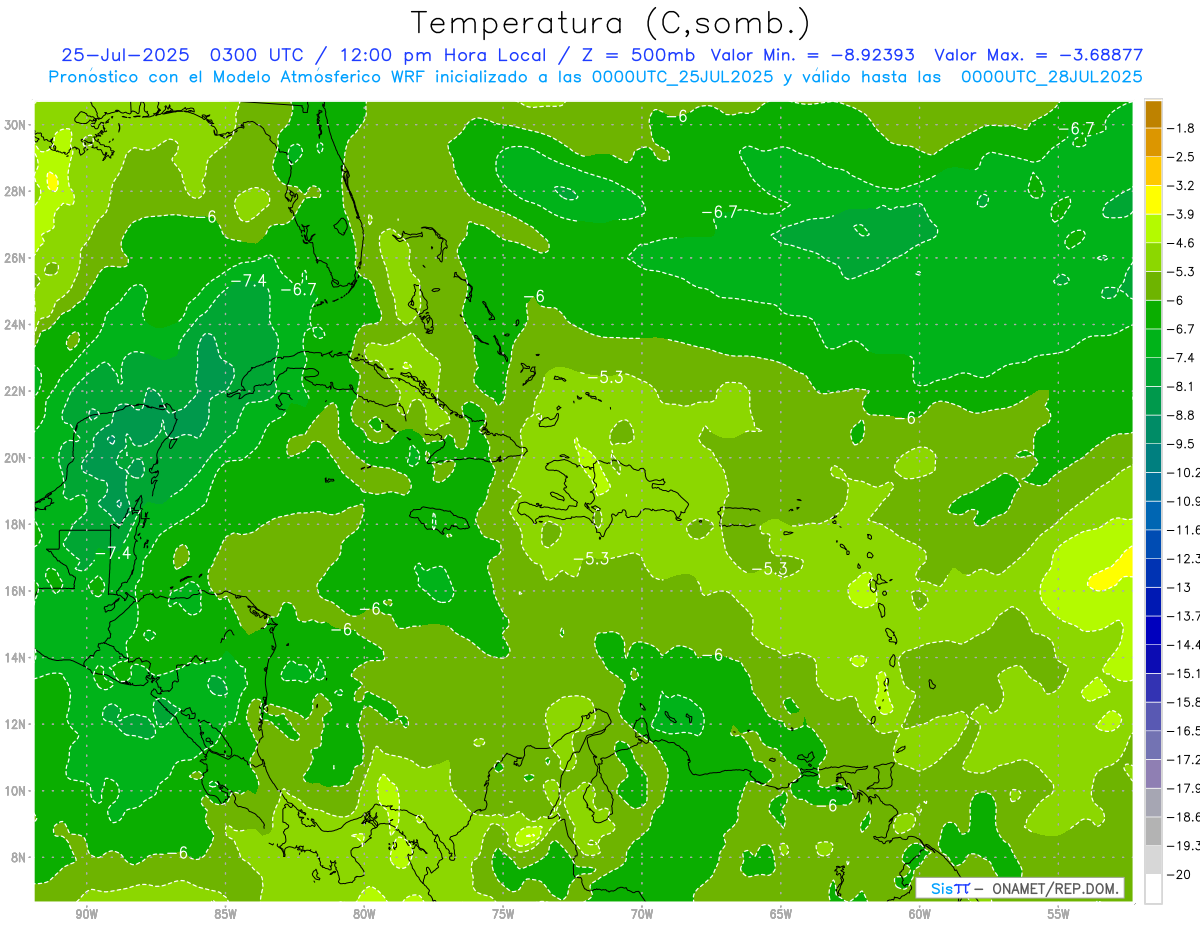1200x927 pixels.
Task: Click the -8.1 colorbar scale label
Action: [1181, 386]
